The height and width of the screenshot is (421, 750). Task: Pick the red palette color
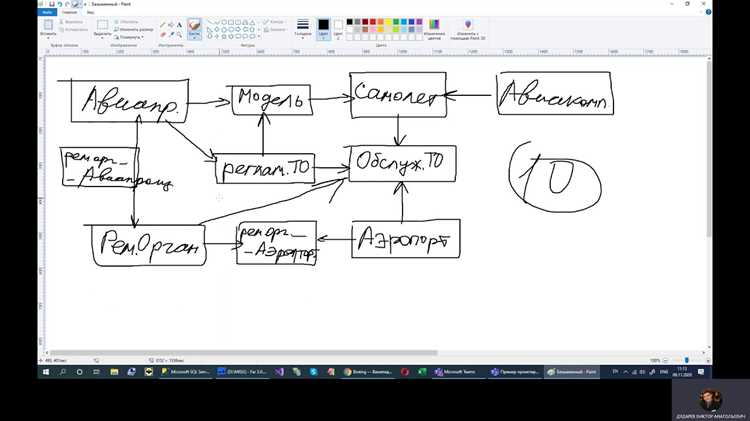coord(373,22)
